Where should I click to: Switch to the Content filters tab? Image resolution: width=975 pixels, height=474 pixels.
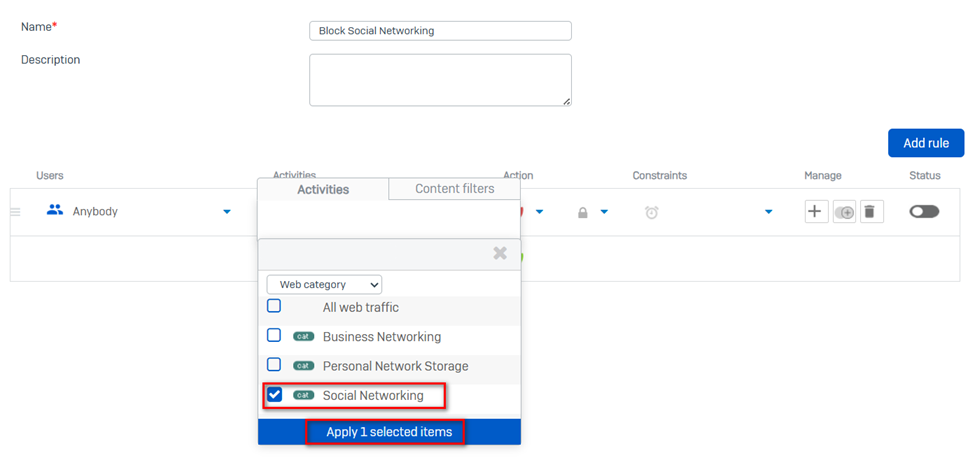[x=454, y=189]
